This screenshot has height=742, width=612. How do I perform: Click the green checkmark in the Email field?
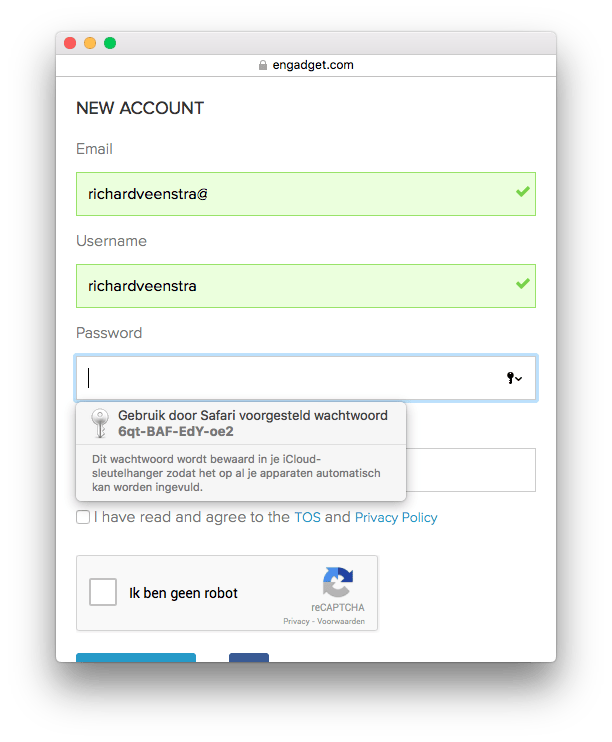523,192
